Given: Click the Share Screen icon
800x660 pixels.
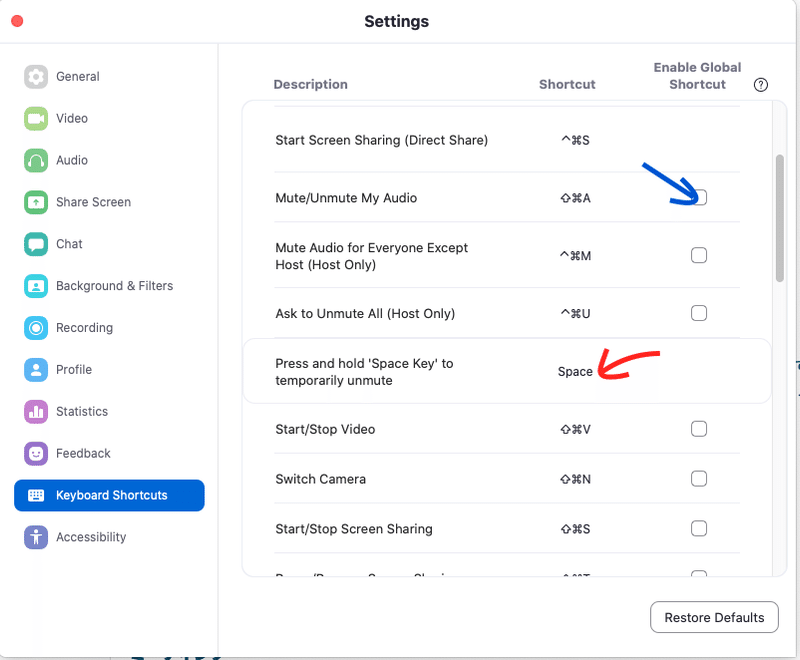Looking at the screenshot, I should 36,203.
